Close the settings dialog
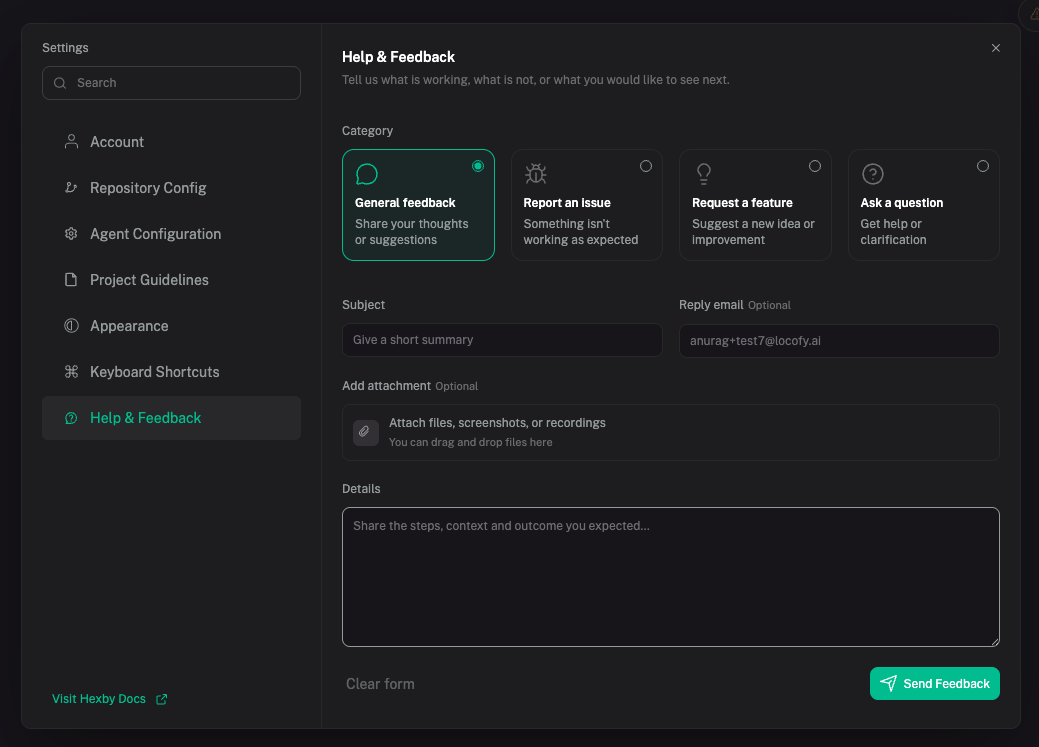This screenshot has width=1039, height=747. (x=995, y=48)
